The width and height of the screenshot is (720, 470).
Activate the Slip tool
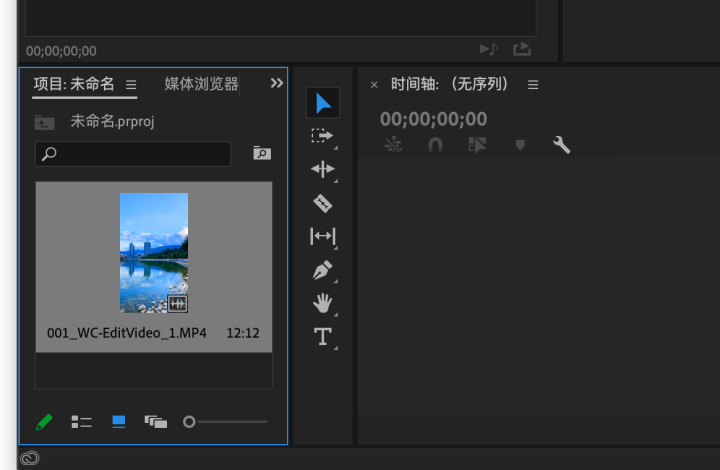pos(322,236)
